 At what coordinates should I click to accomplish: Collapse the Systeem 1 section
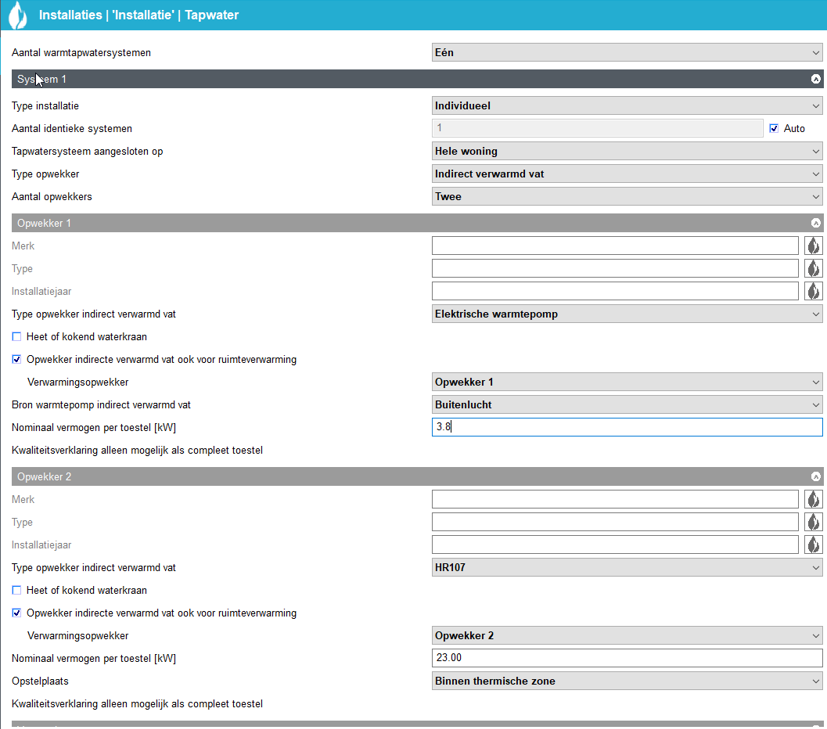(x=815, y=79)
